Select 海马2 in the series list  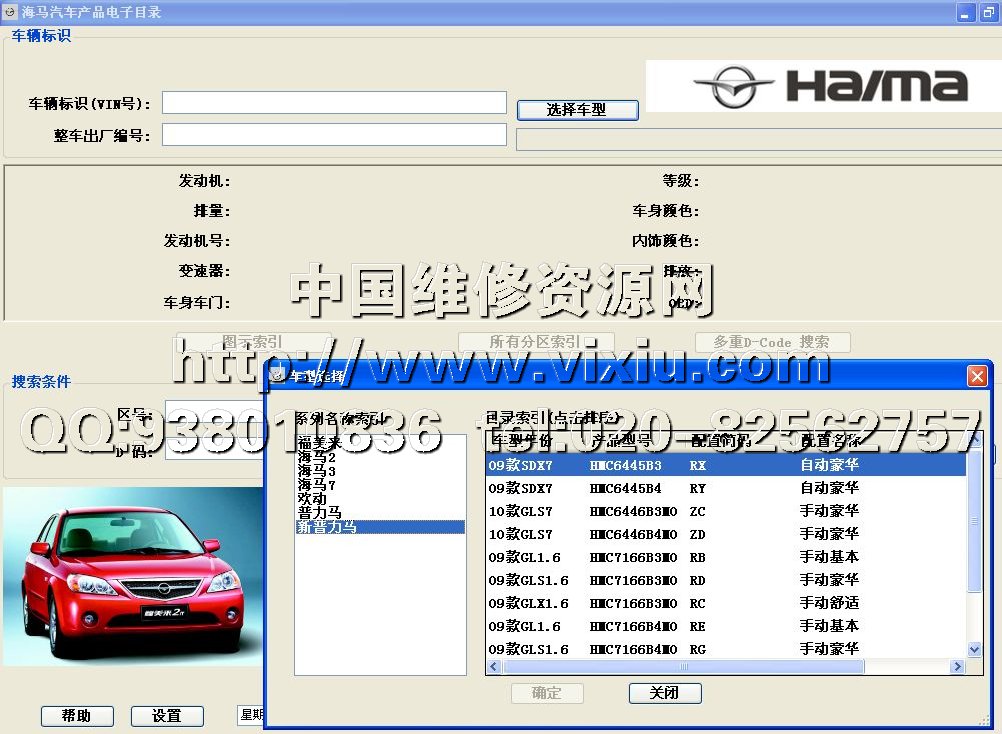(317, 457)
